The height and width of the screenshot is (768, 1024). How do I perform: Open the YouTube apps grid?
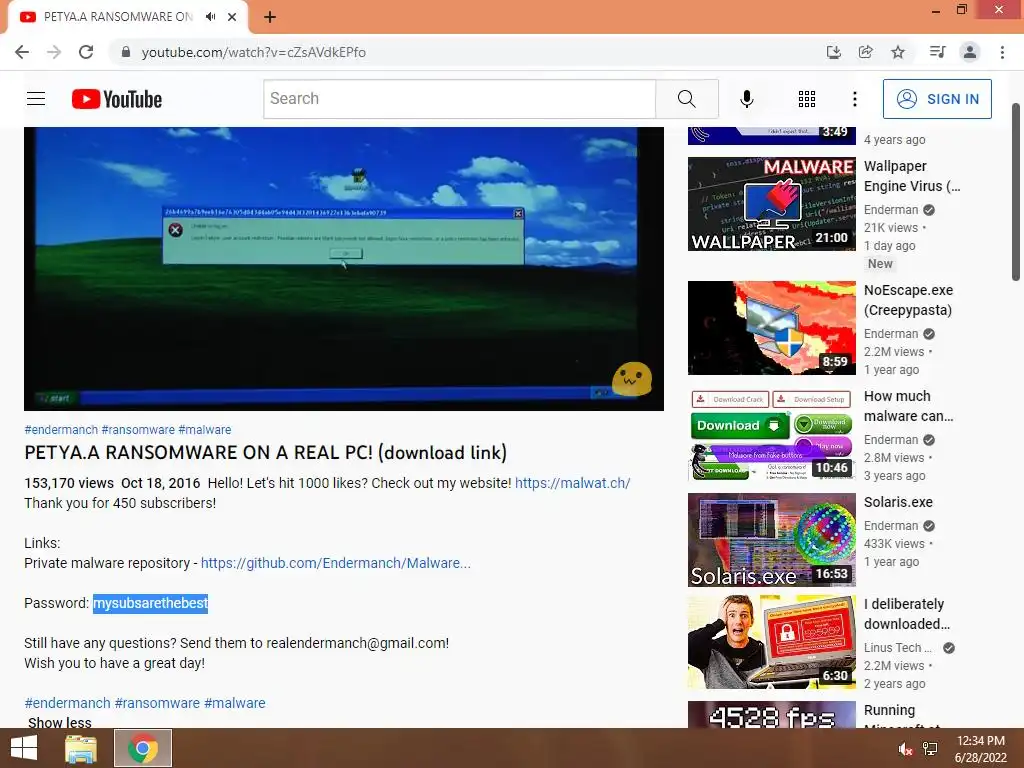click(x=807, y=99)
